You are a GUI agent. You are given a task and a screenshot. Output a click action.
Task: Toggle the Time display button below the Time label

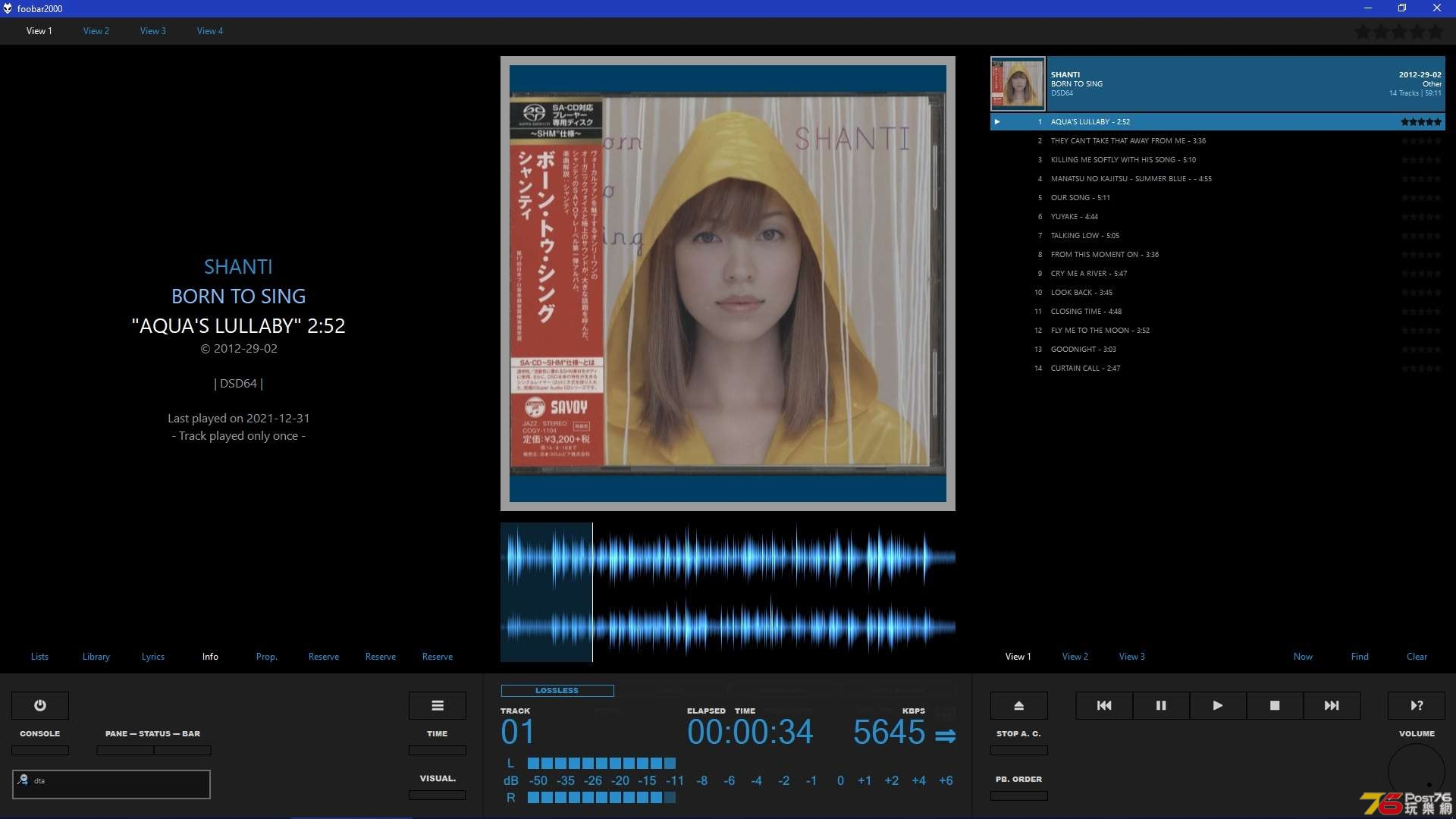[438, 750]
